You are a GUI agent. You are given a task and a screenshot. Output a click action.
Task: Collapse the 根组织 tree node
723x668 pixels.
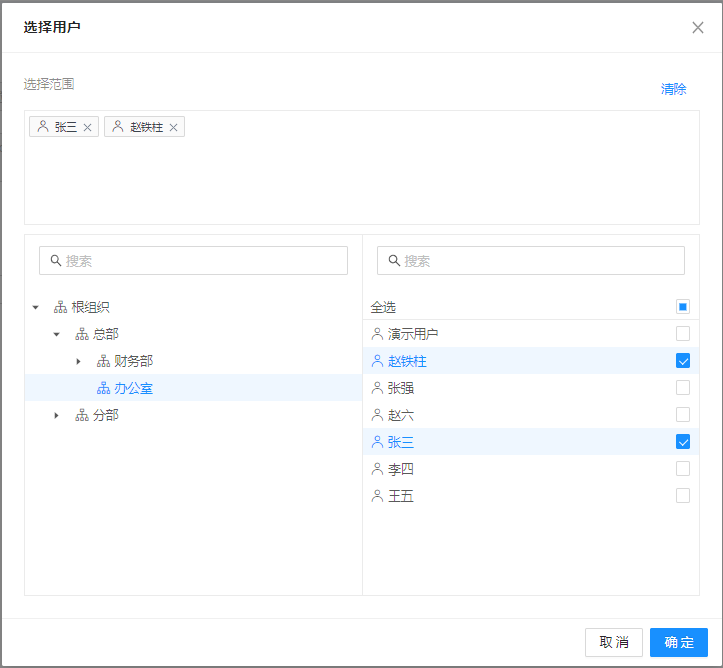click(x=36, y=307)
